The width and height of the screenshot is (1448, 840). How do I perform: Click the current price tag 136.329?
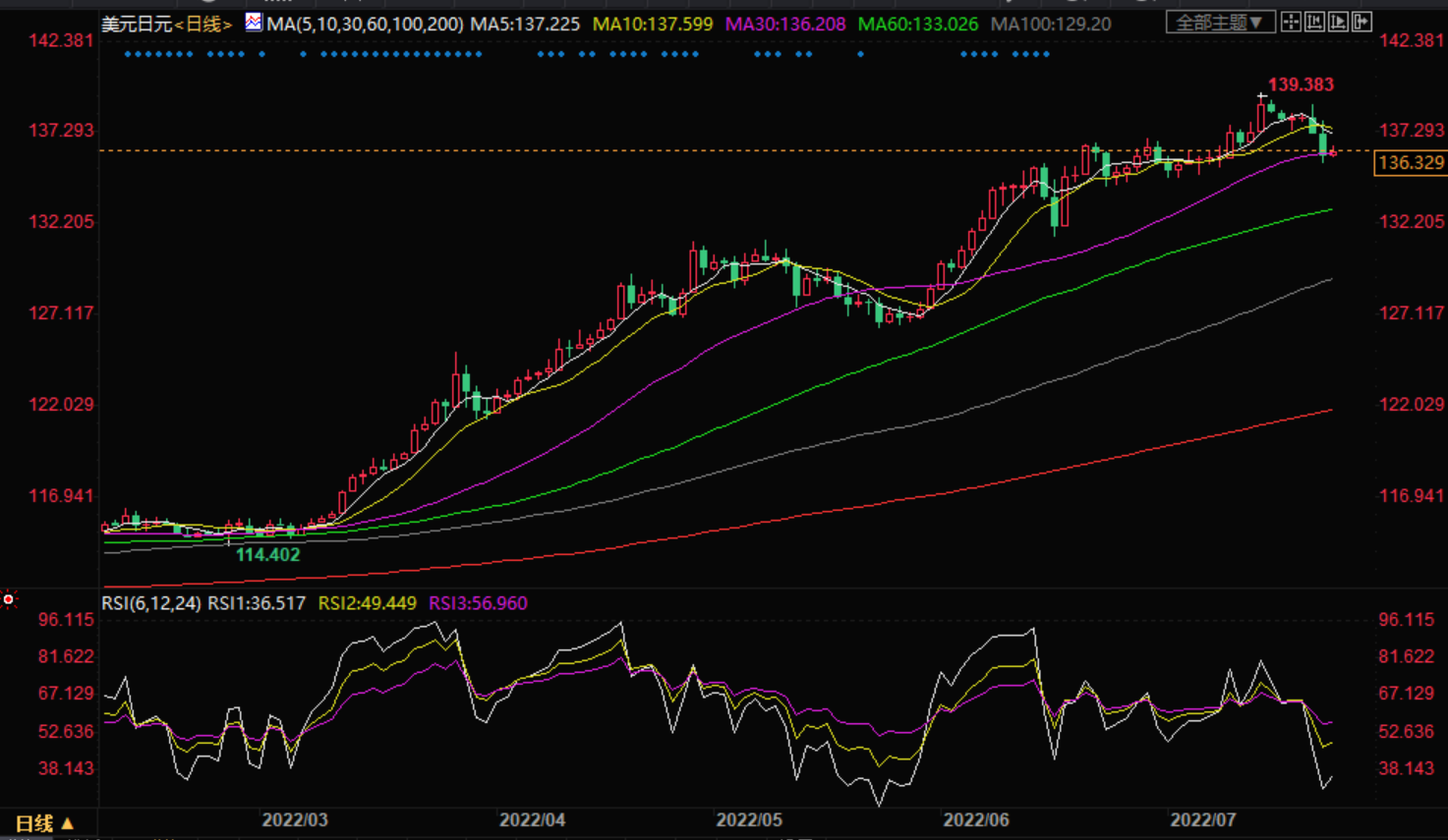[x=1411, y=163]
